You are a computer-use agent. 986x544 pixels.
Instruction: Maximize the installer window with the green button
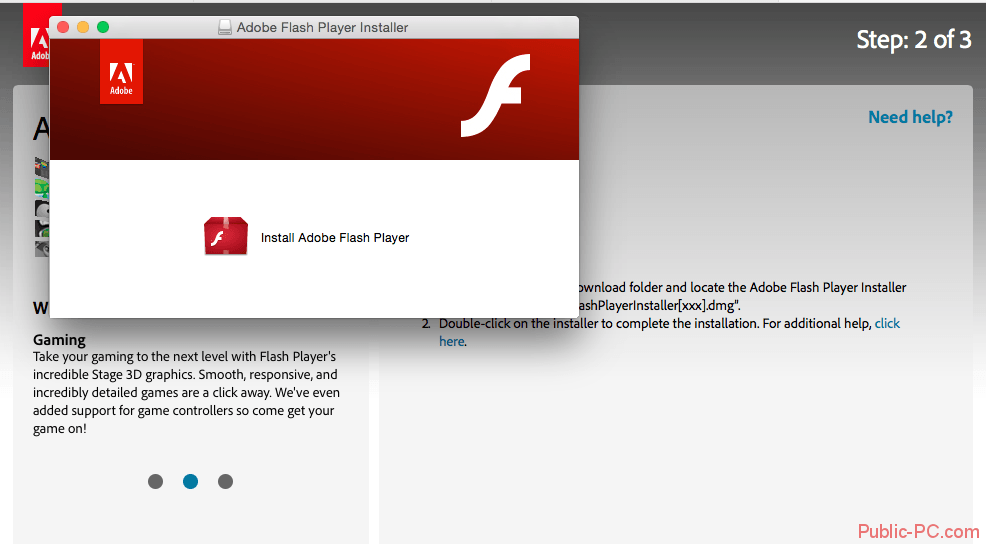tap(103, 27)
